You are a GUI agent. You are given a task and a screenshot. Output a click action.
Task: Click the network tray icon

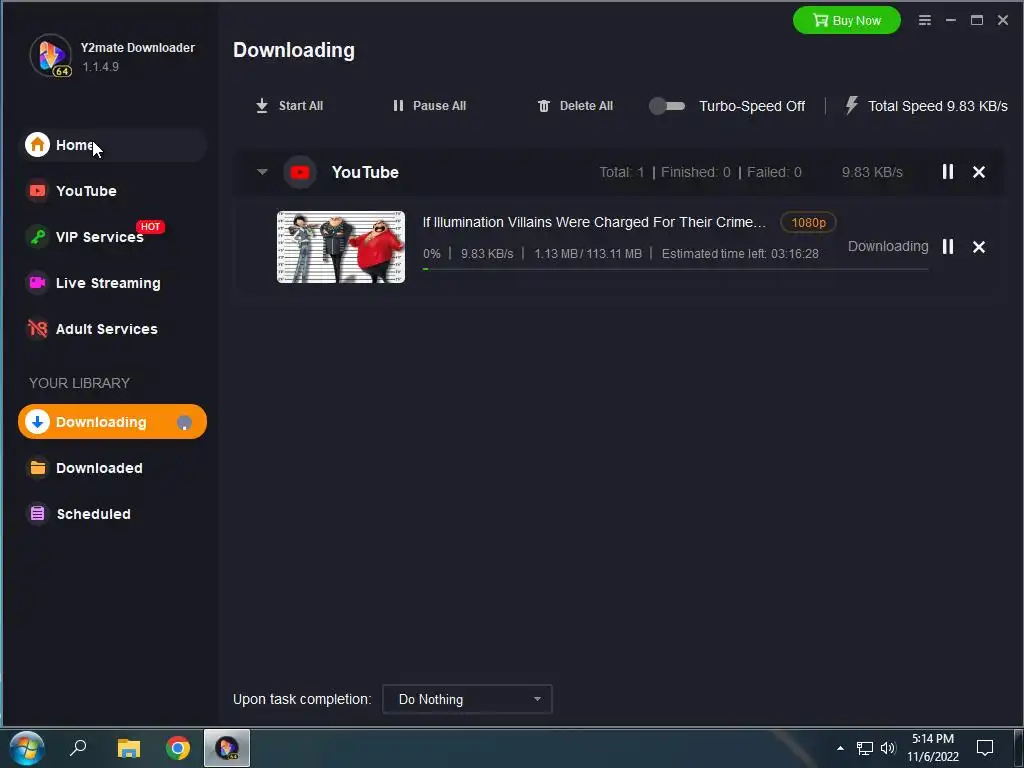(865, 748)
